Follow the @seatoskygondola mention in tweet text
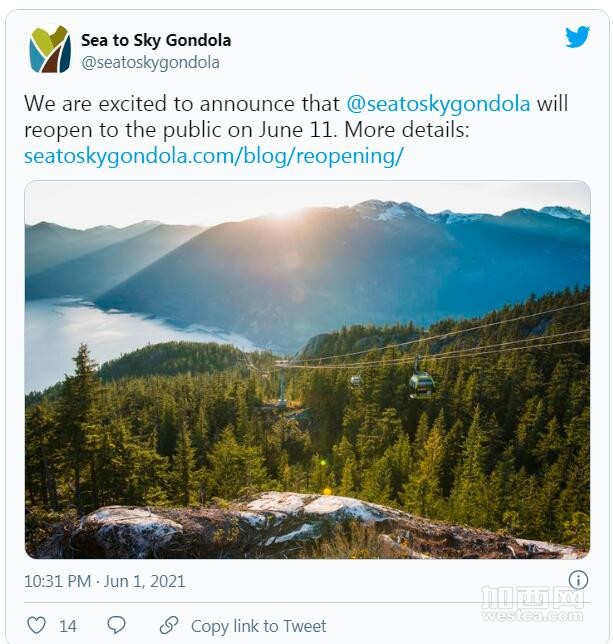Screen dimensions: 613x644 pyautogui.click(x=438, y=104)
